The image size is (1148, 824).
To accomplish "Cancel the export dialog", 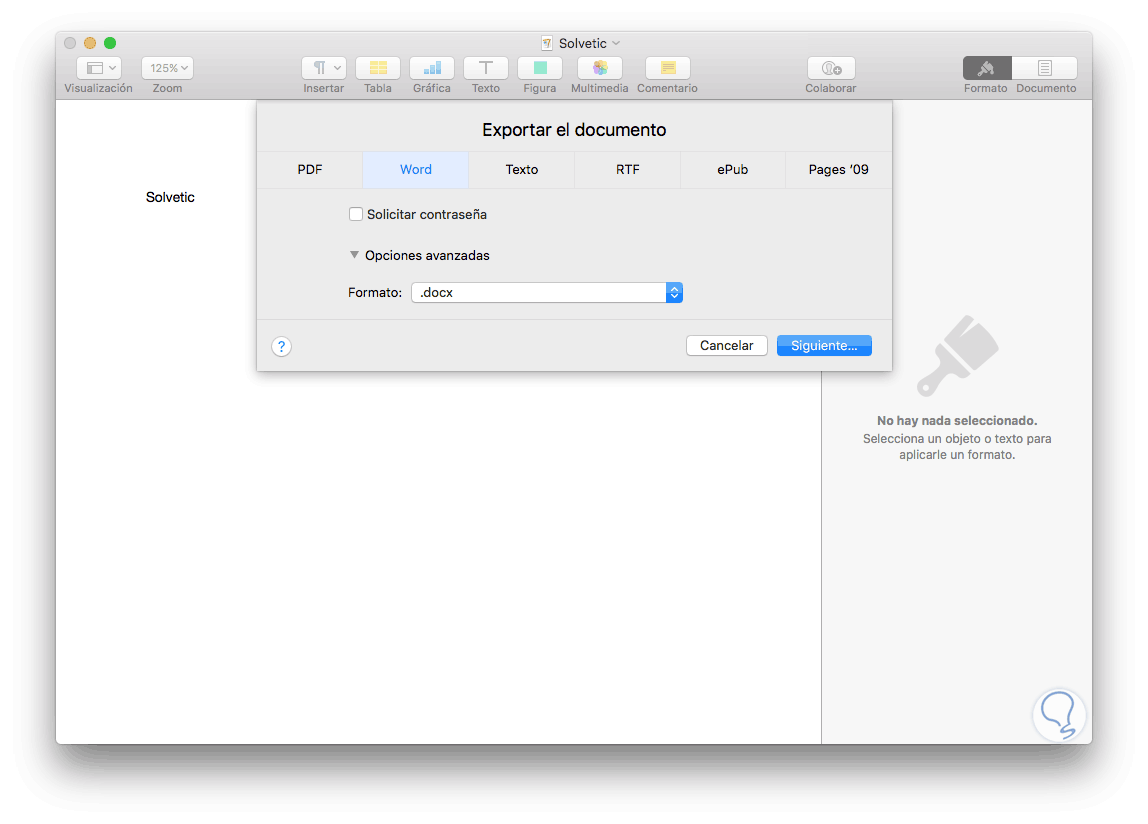I will tap(727, 345).
